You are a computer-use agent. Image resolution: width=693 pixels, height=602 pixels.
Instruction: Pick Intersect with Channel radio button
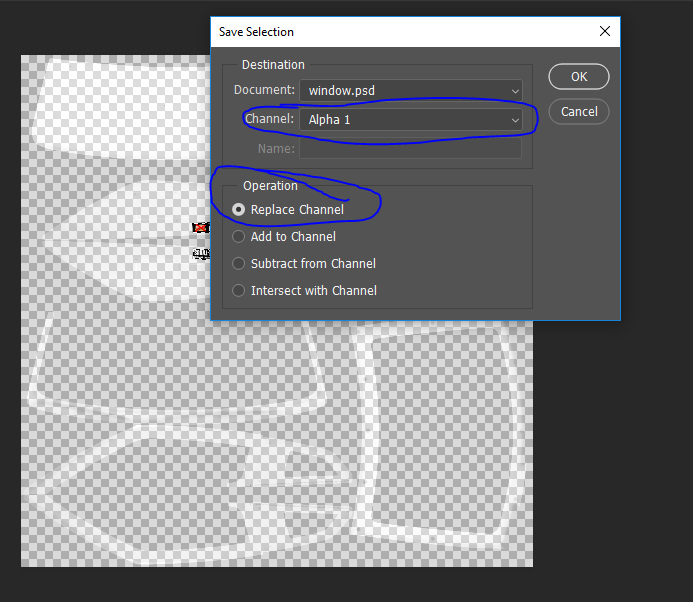pos(238,291)
